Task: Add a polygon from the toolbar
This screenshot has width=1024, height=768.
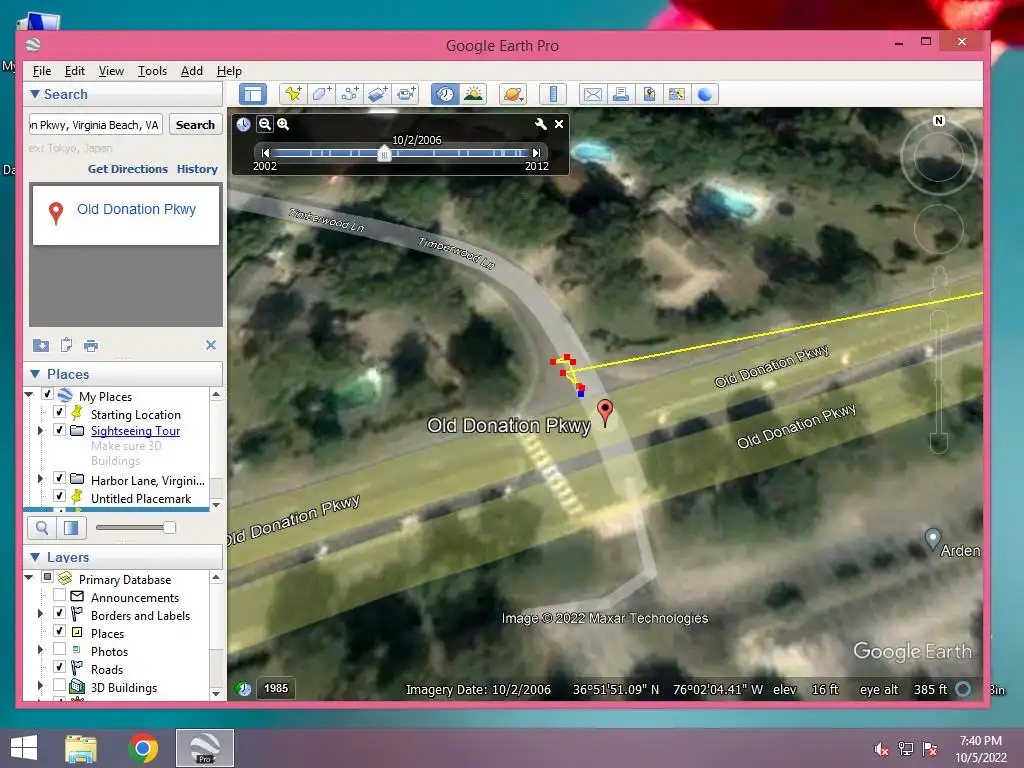Action: click(321, 94)
